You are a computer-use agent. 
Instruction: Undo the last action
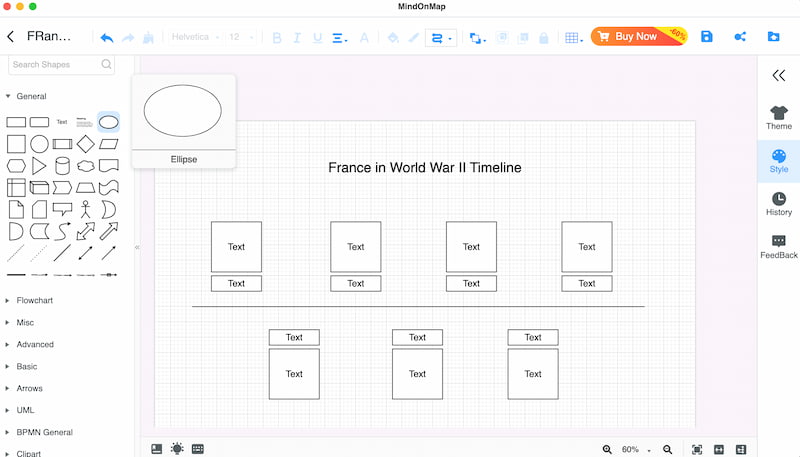point(107,37)
